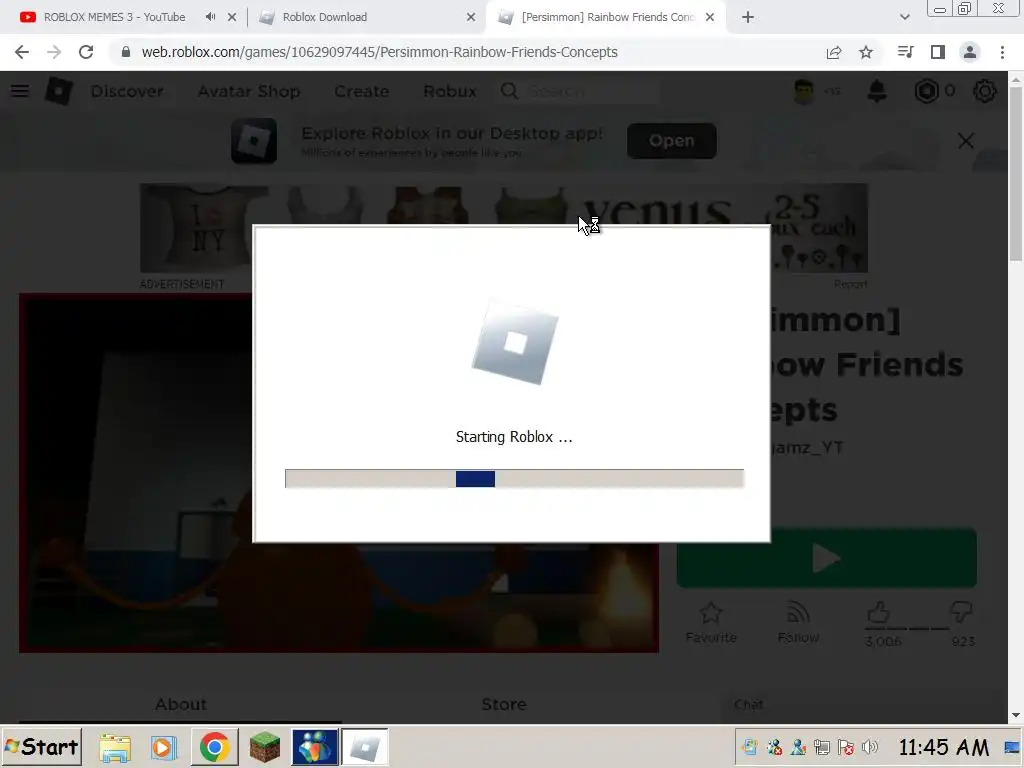Switch to the About tab
The image size is (1024, 768).
(180, 704)
